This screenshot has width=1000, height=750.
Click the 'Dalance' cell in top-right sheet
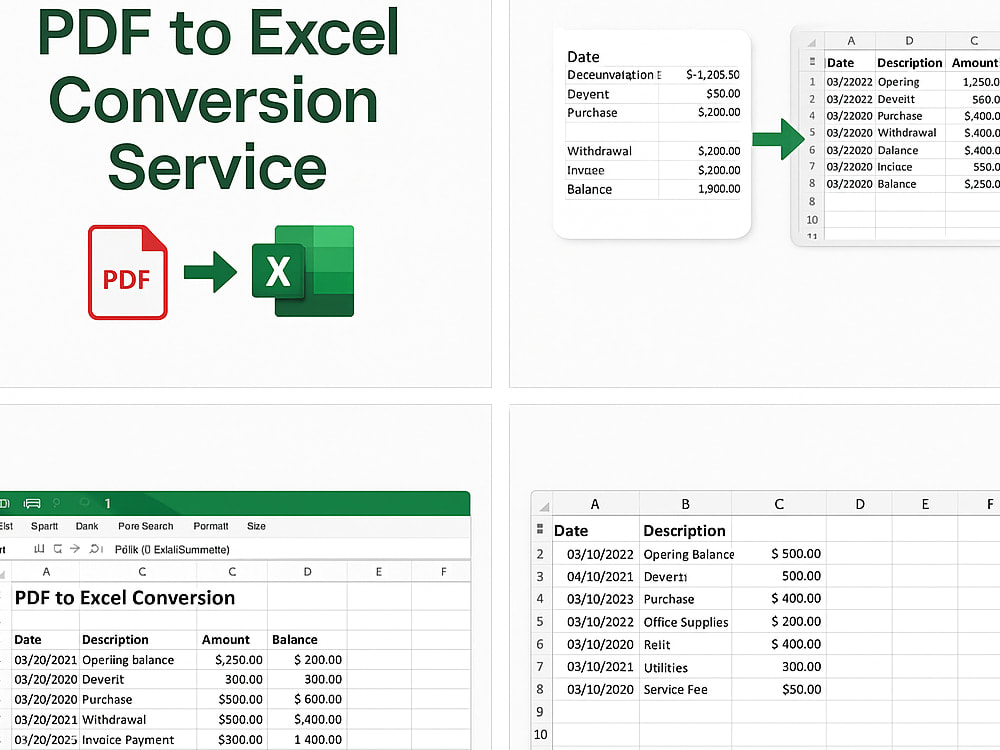pyautogui.click(x=898, y=151)
